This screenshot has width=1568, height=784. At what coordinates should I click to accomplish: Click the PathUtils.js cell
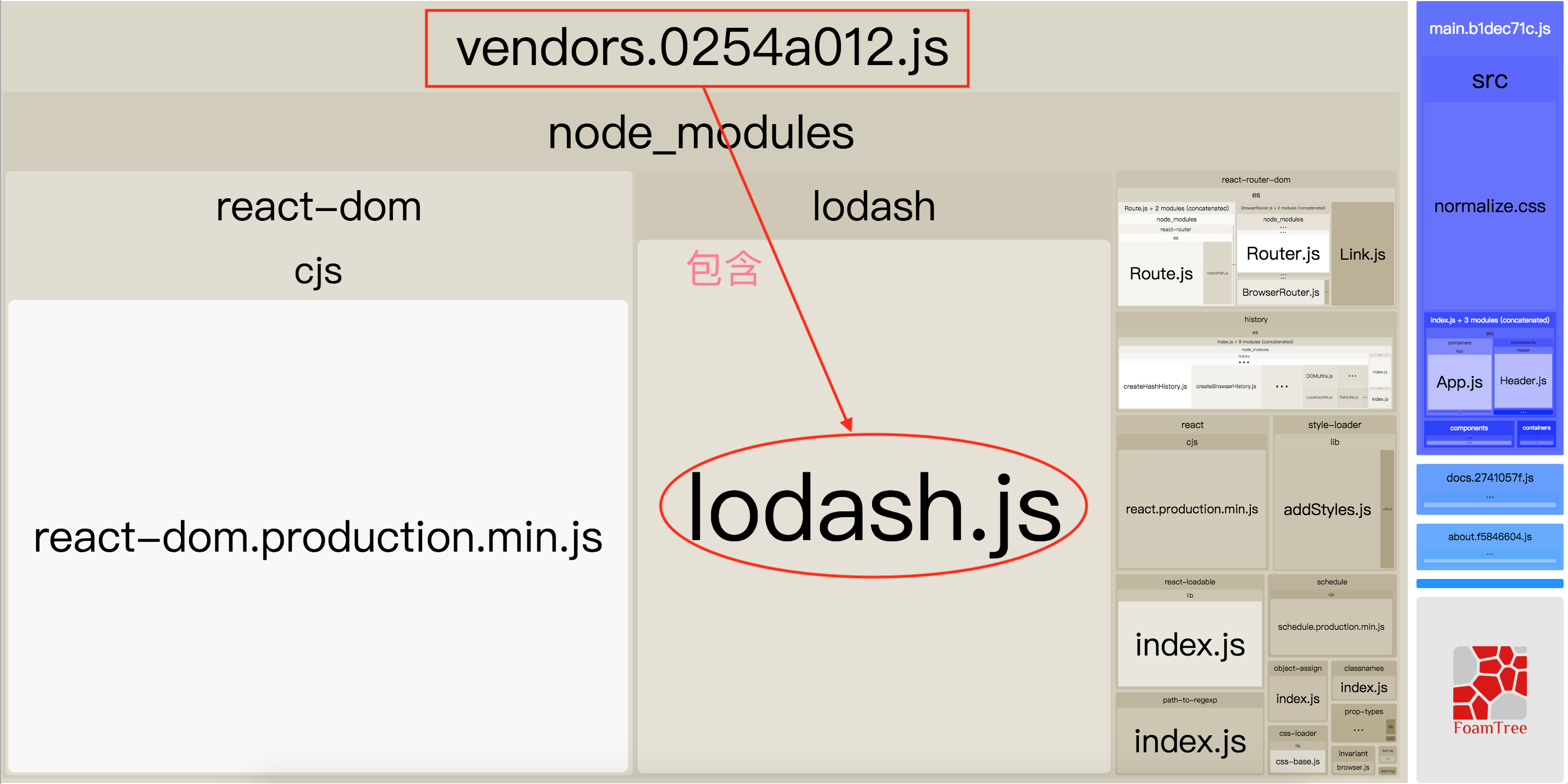tap(1349, 397)
